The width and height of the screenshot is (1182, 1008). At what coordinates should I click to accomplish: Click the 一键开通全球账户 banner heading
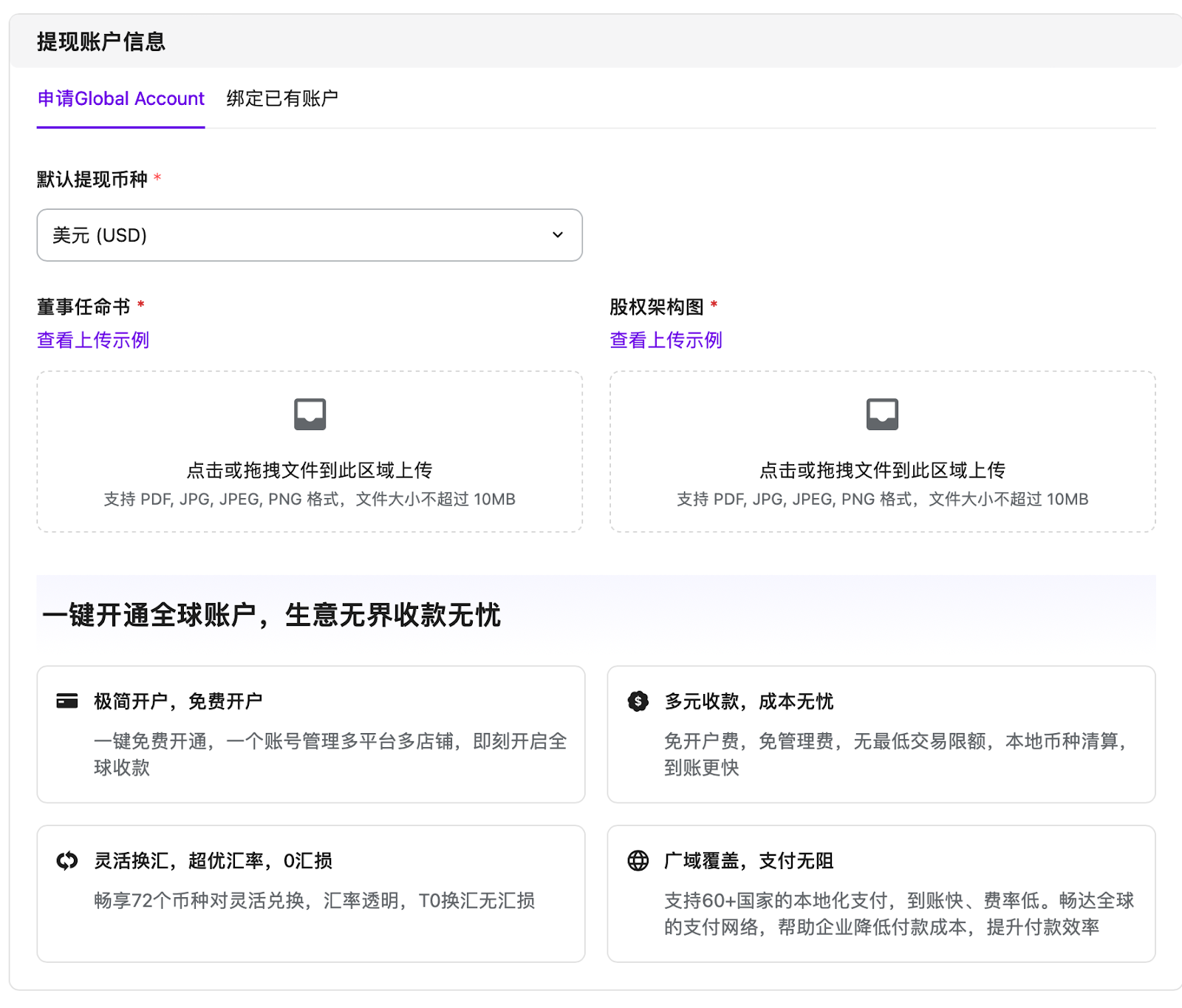tap(271, 615)
